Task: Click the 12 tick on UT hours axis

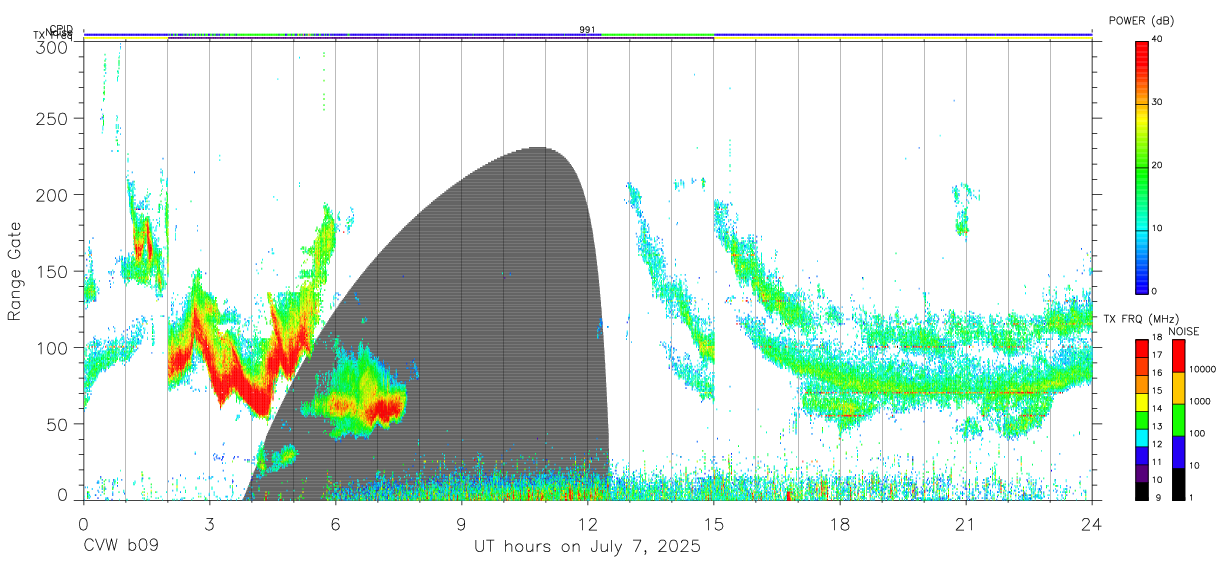Action: pyautogui.click(x=587, y=523)
